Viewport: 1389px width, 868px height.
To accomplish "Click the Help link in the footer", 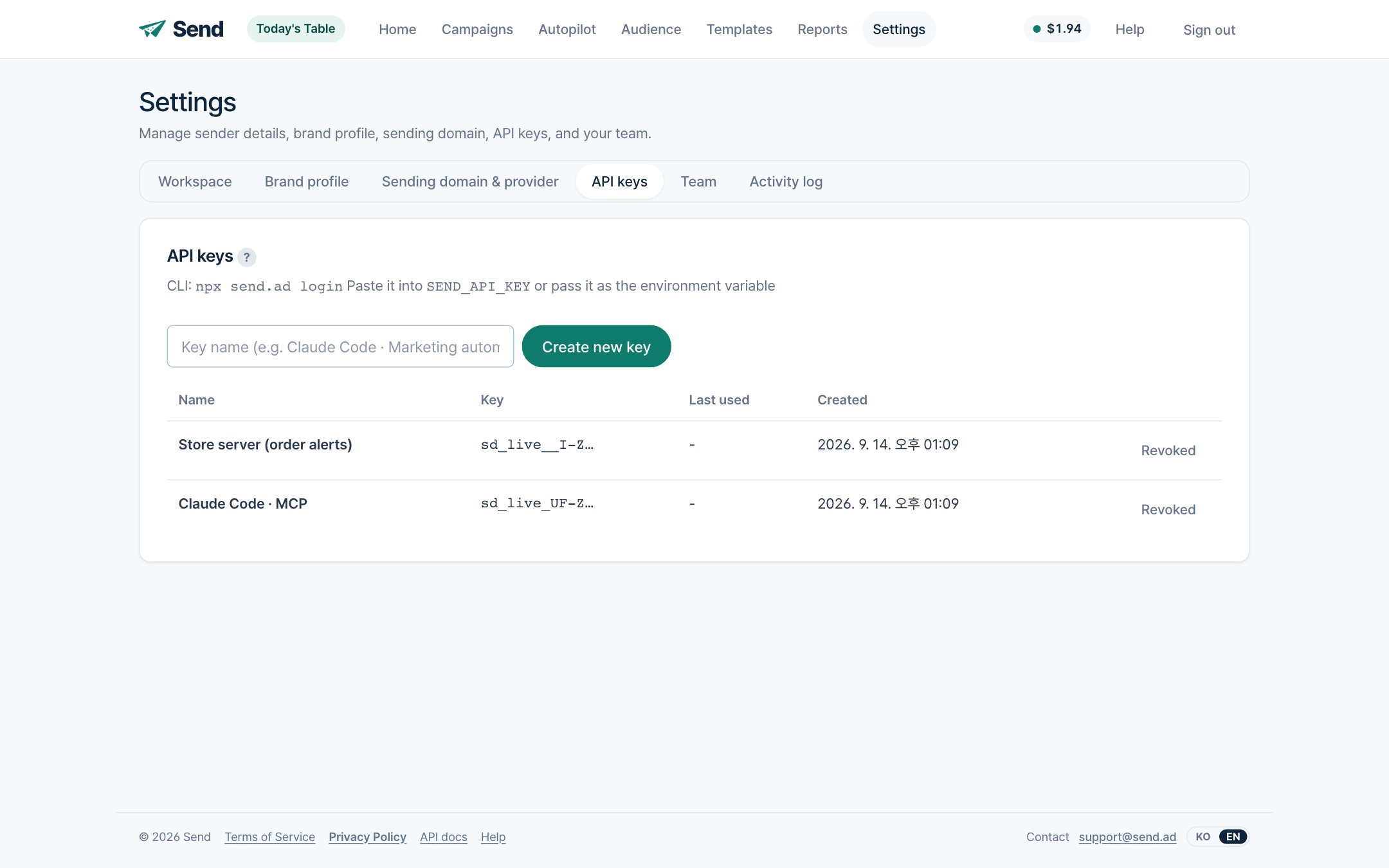I will click(x=493, y=837).
